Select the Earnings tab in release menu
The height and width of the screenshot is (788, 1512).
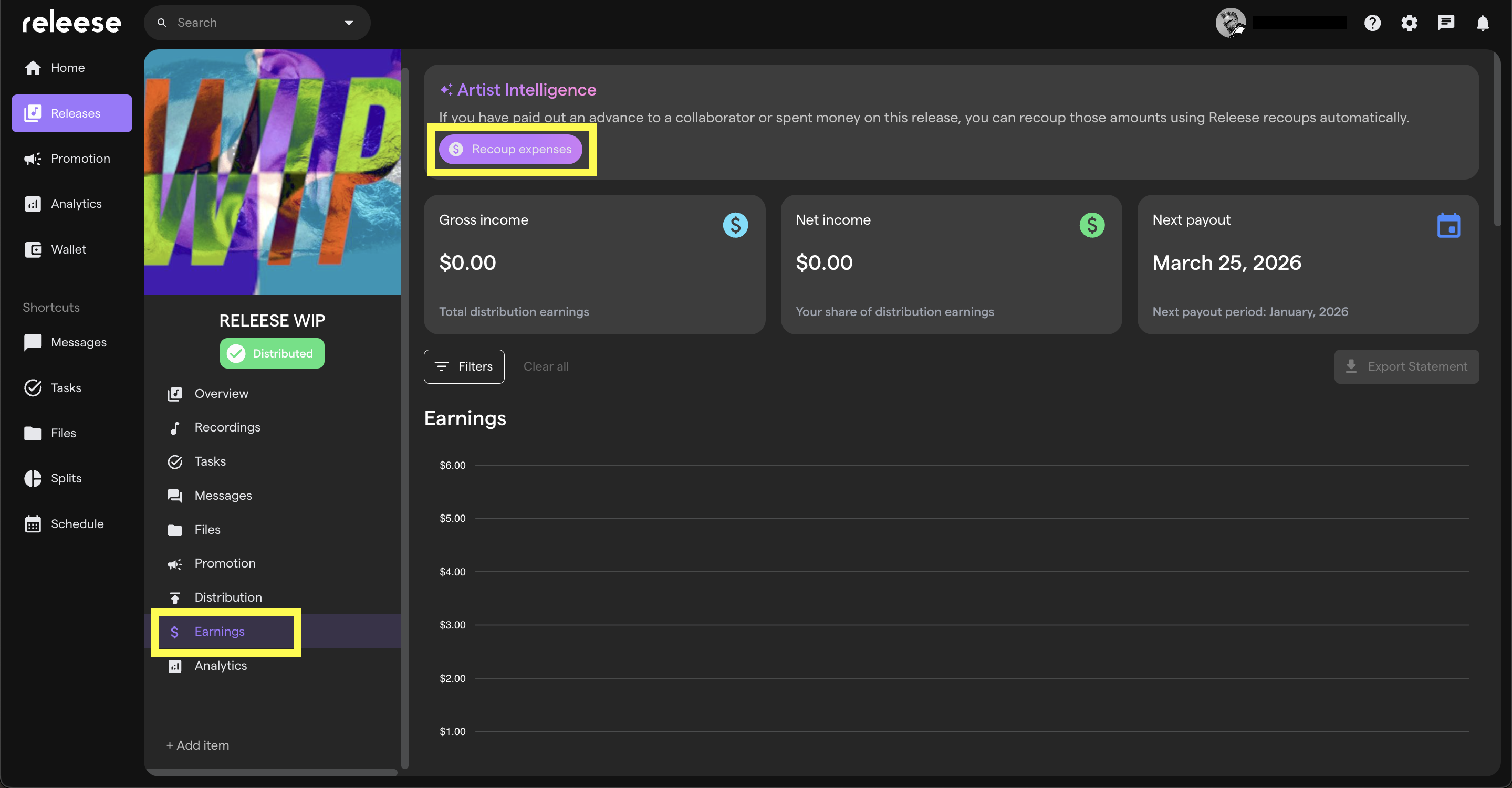click(x=273, y=632)
